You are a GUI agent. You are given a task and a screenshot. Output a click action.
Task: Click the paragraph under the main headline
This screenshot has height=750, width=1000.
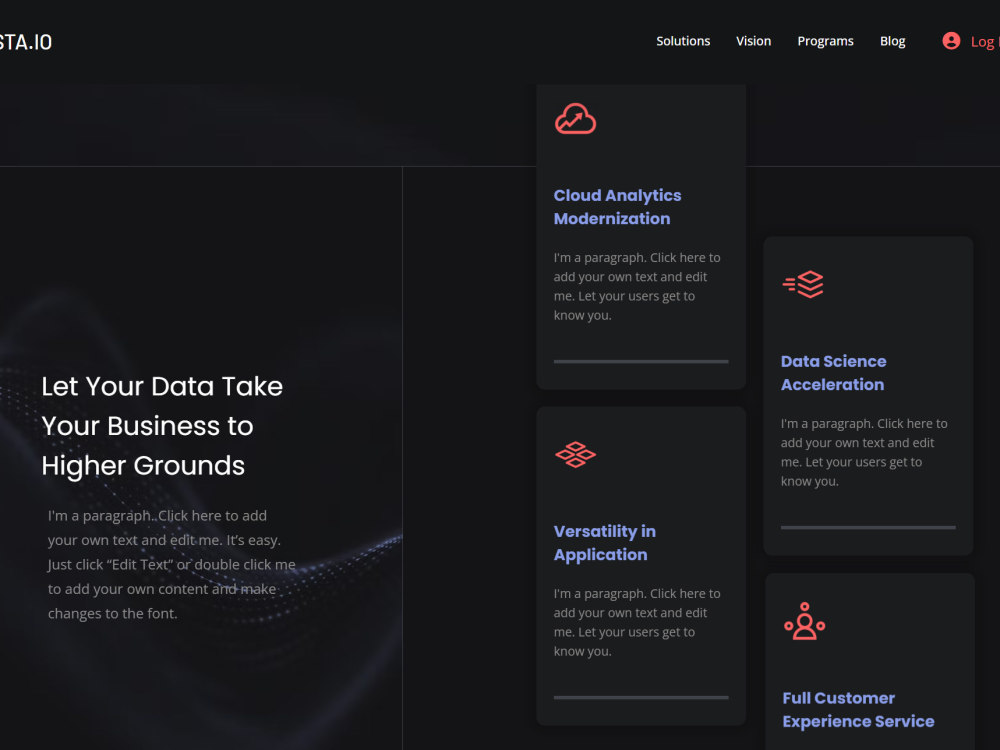(172, 564)
